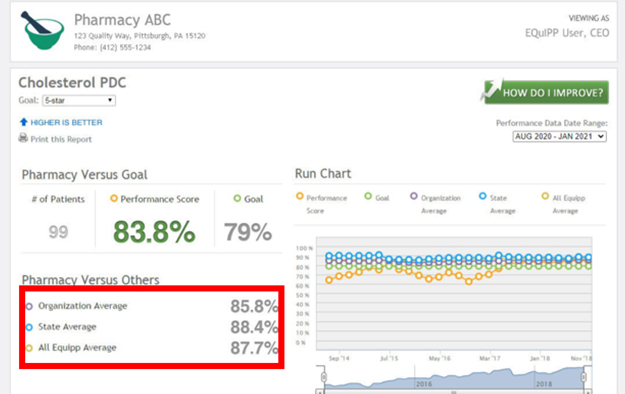The image size is (625, 394).
Task: Click the printer icon beside Print this Report
Action: tap(23, 138)
